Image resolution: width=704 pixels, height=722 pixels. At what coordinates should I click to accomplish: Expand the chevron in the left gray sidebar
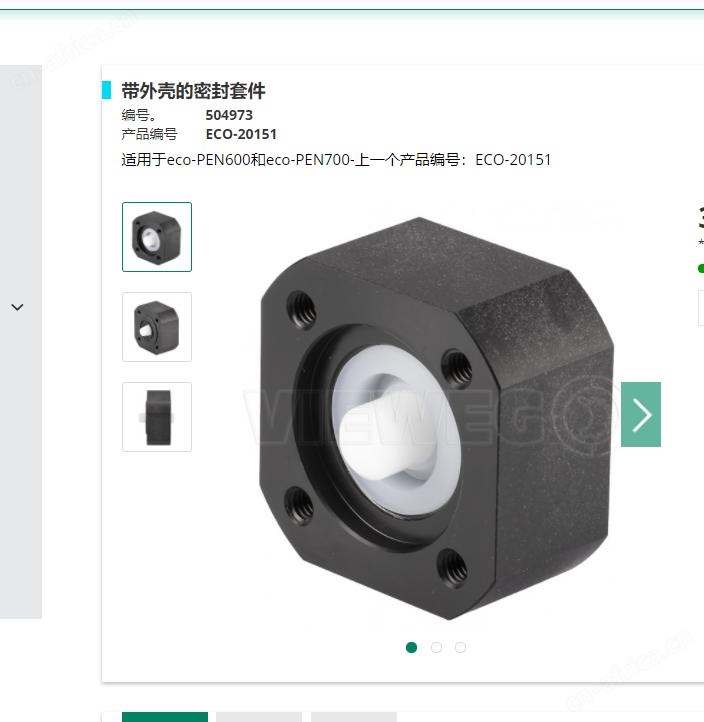pyautogui.click(x=17, y=307)
